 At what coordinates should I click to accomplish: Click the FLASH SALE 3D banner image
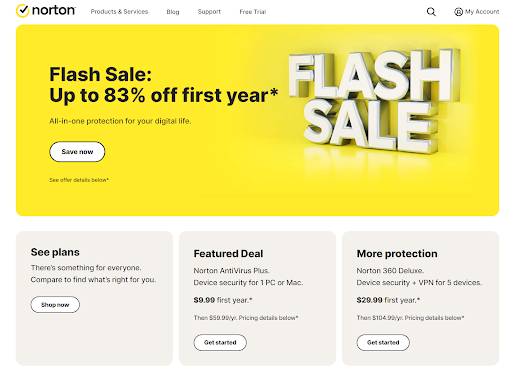(x=374, y=102)
